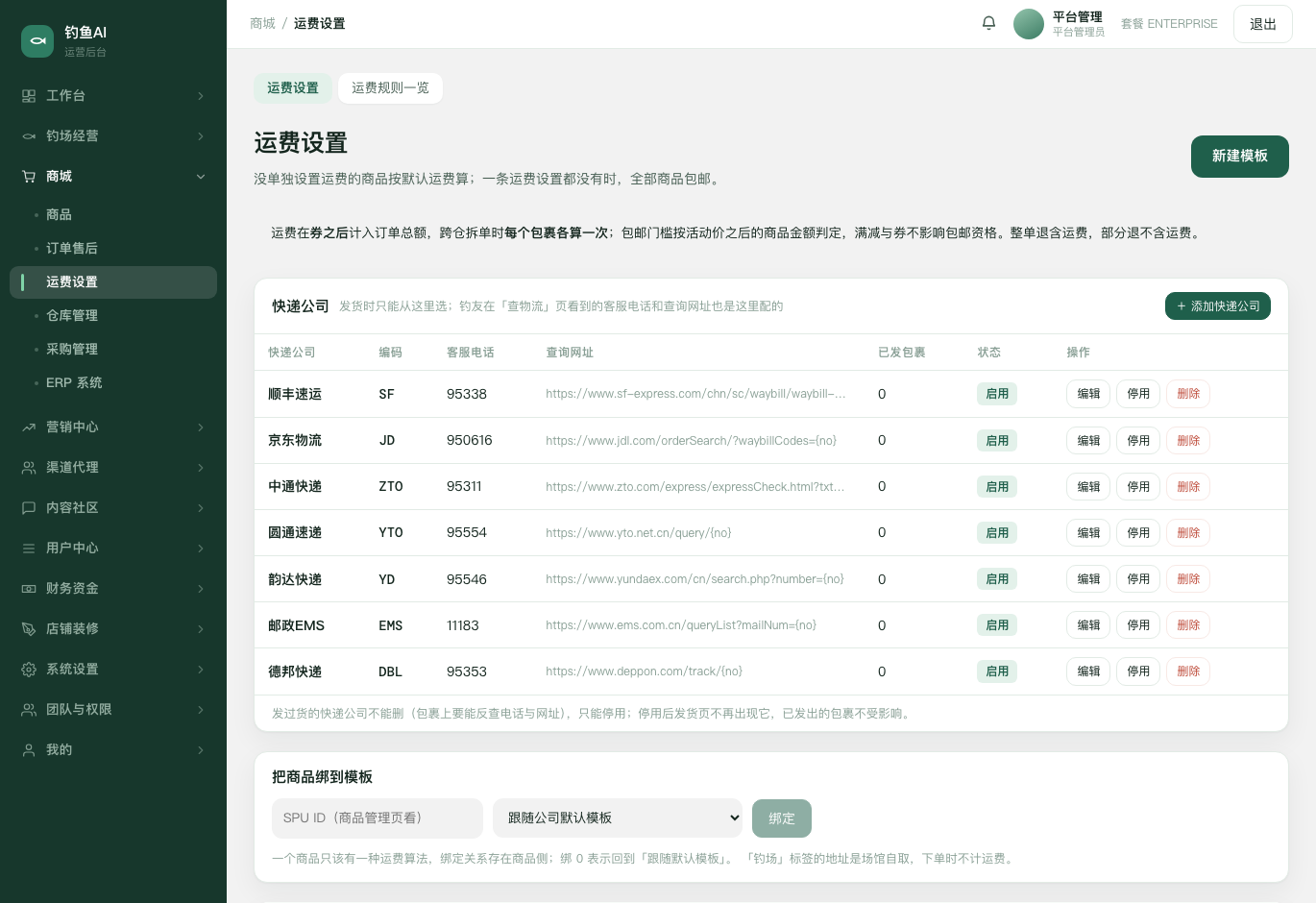Open ERP 系统 in the sidebar

(113, 383)
